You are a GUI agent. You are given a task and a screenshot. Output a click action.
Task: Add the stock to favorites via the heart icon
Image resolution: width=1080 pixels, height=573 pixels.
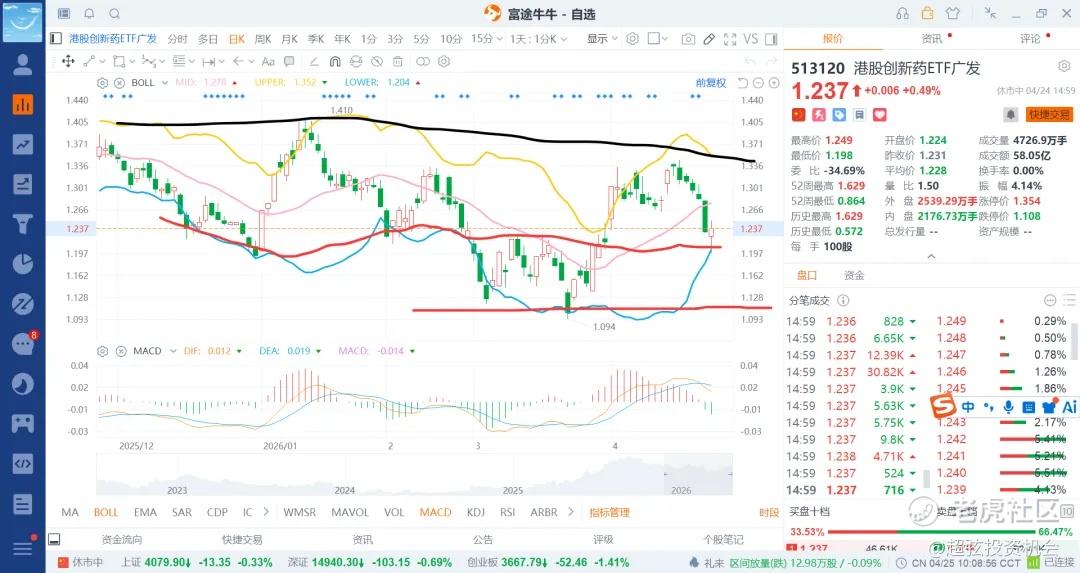(x=880, y=114)
